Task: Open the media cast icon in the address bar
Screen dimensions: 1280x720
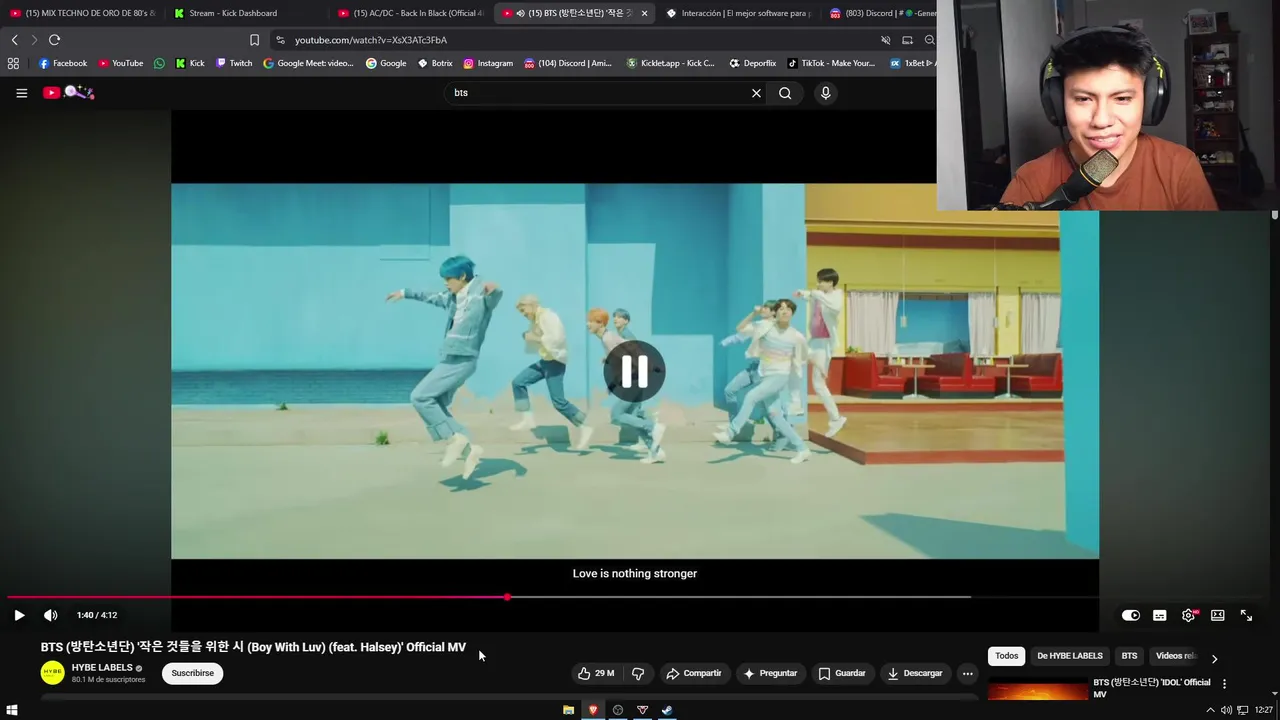Action: [x=907, y=40]
